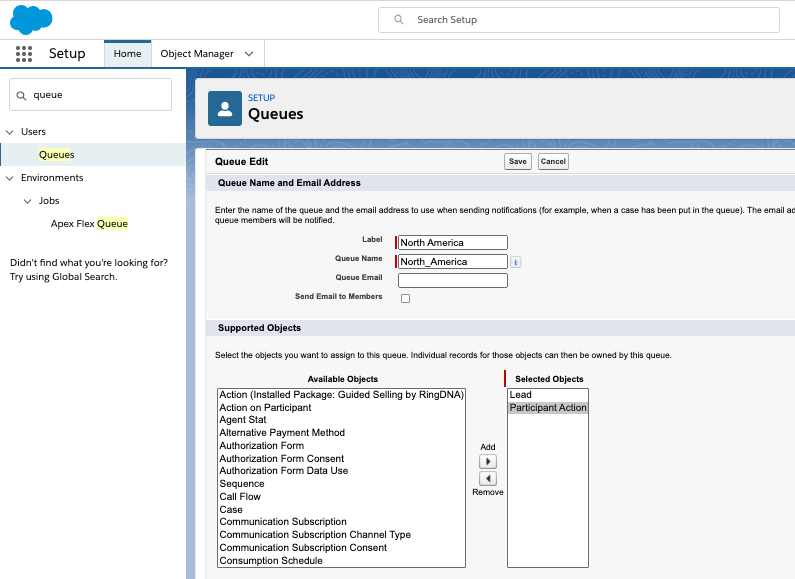Viewport: 795px width, 579px height.
Task: Click the magnifier icon in Search Setup
Action: 400,20
